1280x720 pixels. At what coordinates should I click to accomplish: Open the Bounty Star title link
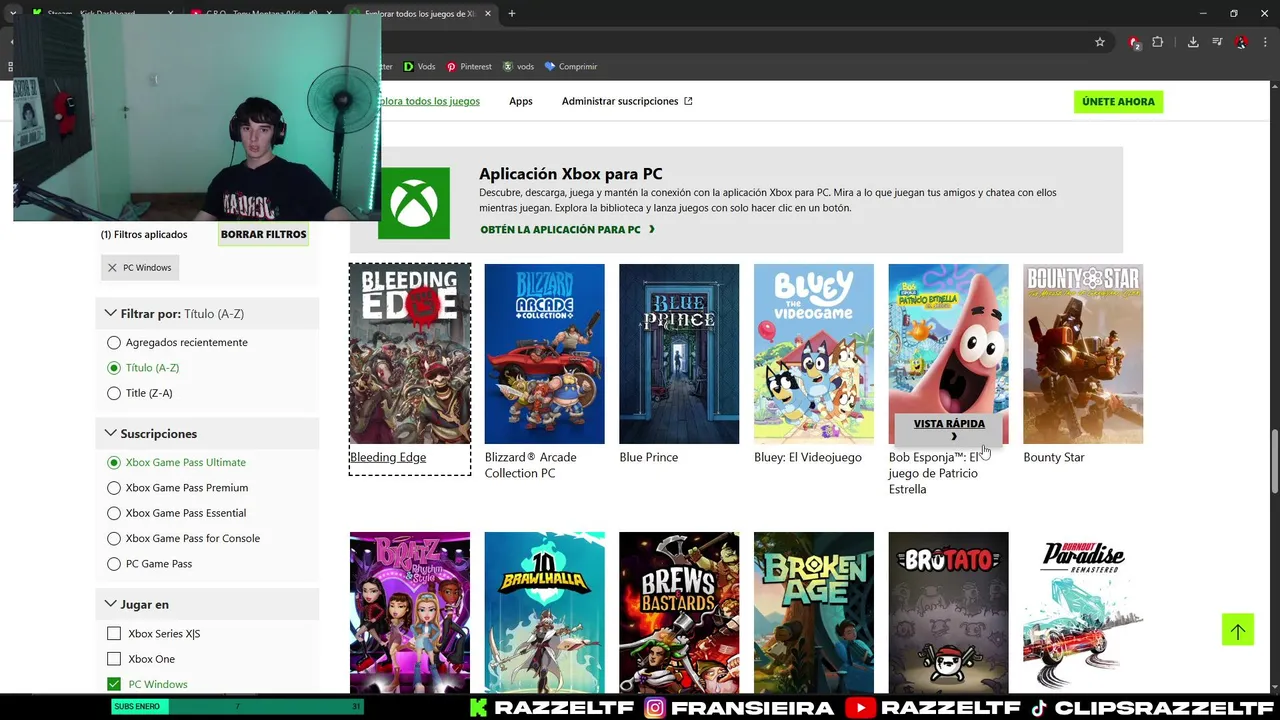1054,457
